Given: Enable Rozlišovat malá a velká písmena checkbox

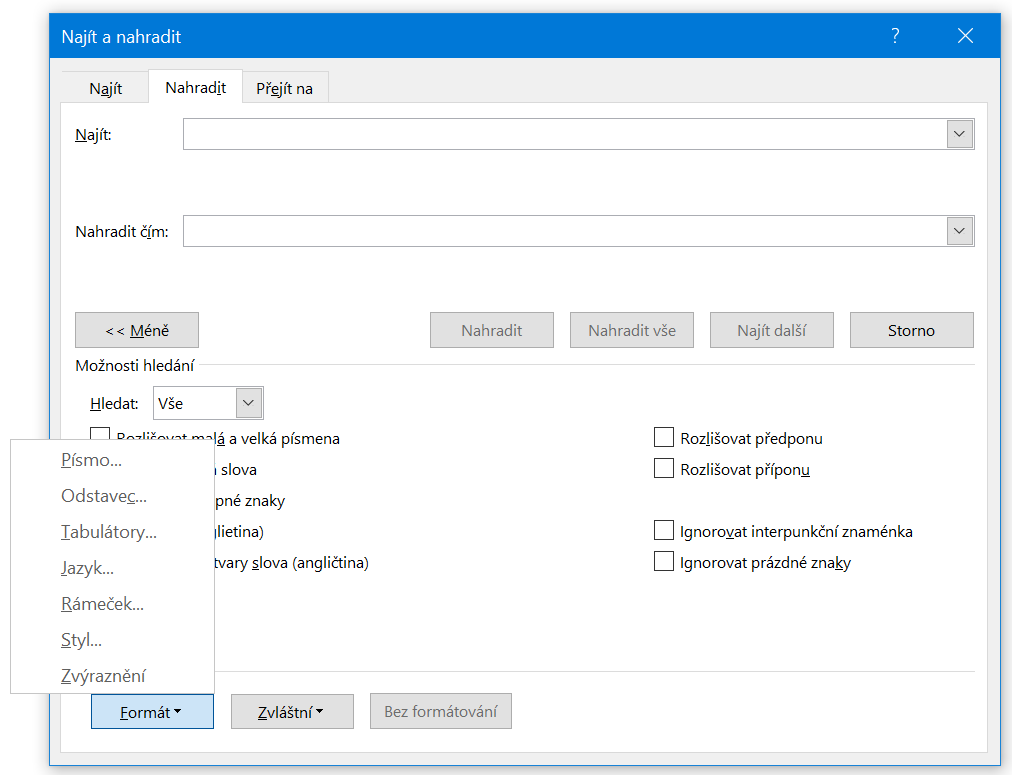Looking at the screenshot, I should click(x=100, y=434).
